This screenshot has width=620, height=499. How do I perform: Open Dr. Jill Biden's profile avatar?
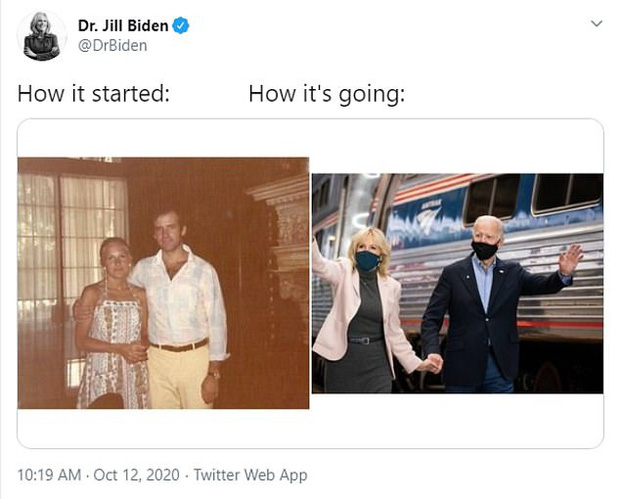42,36
